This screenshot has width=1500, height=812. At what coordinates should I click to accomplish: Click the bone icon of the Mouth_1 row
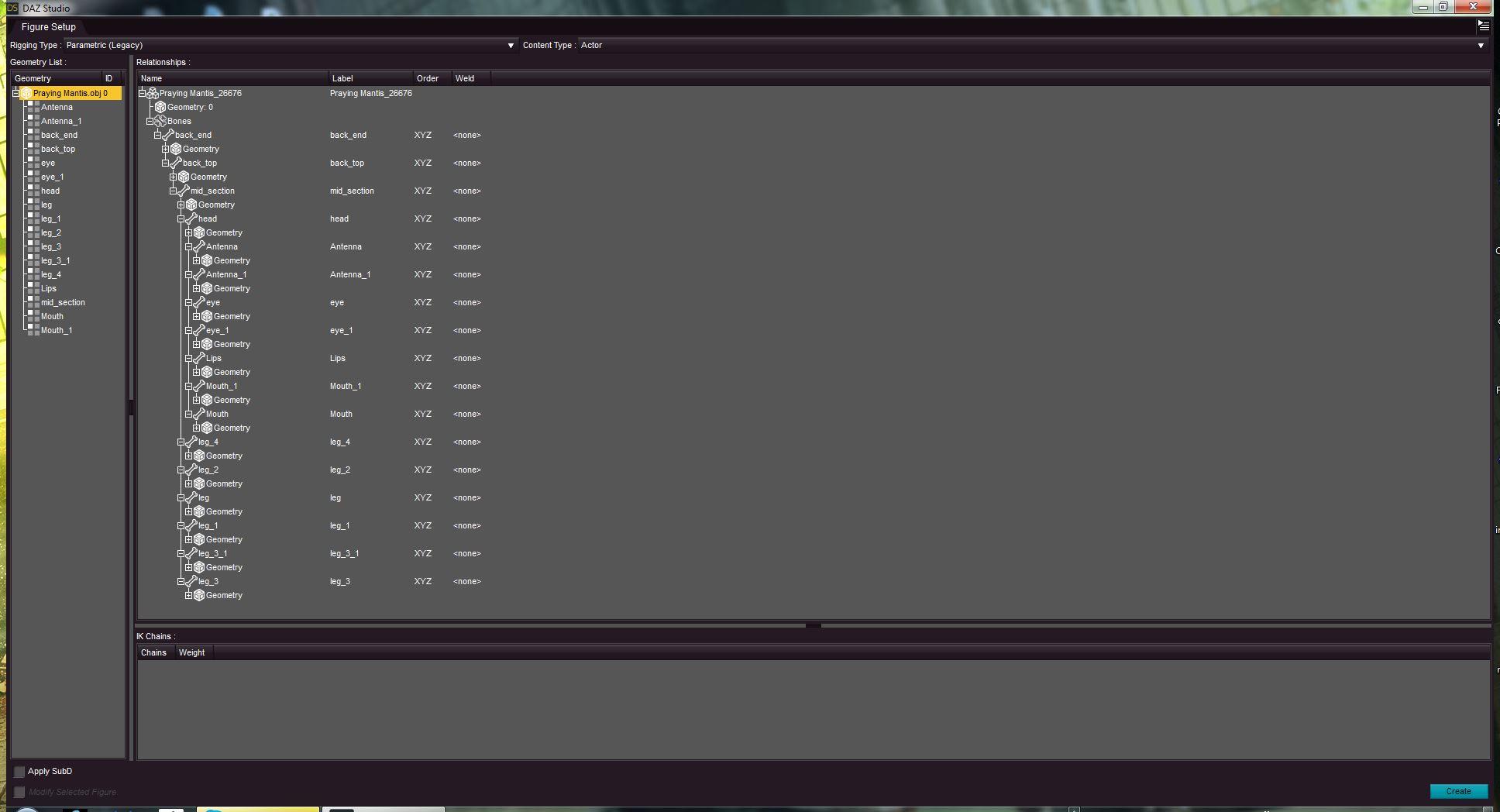coord(199,386)
